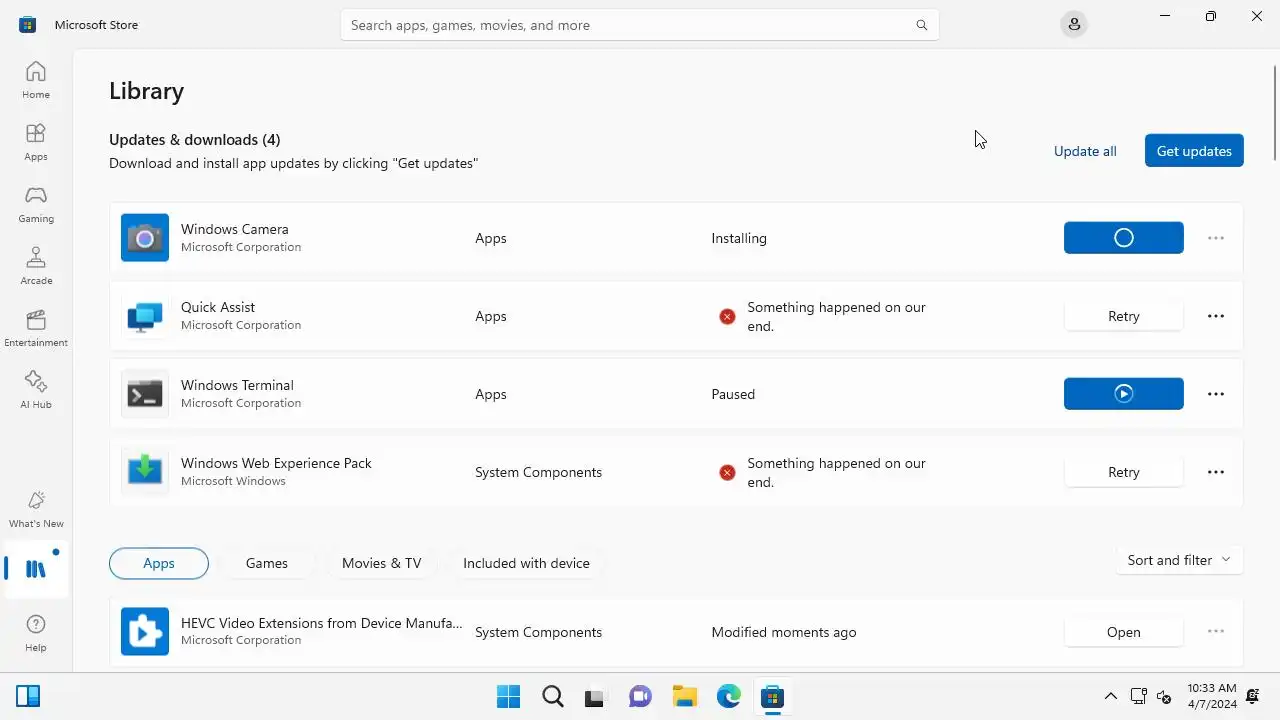This screenshot has width=1280, height=720.
Task: Open Microsoft Edge from taskbar
Action: coord(728,696)
